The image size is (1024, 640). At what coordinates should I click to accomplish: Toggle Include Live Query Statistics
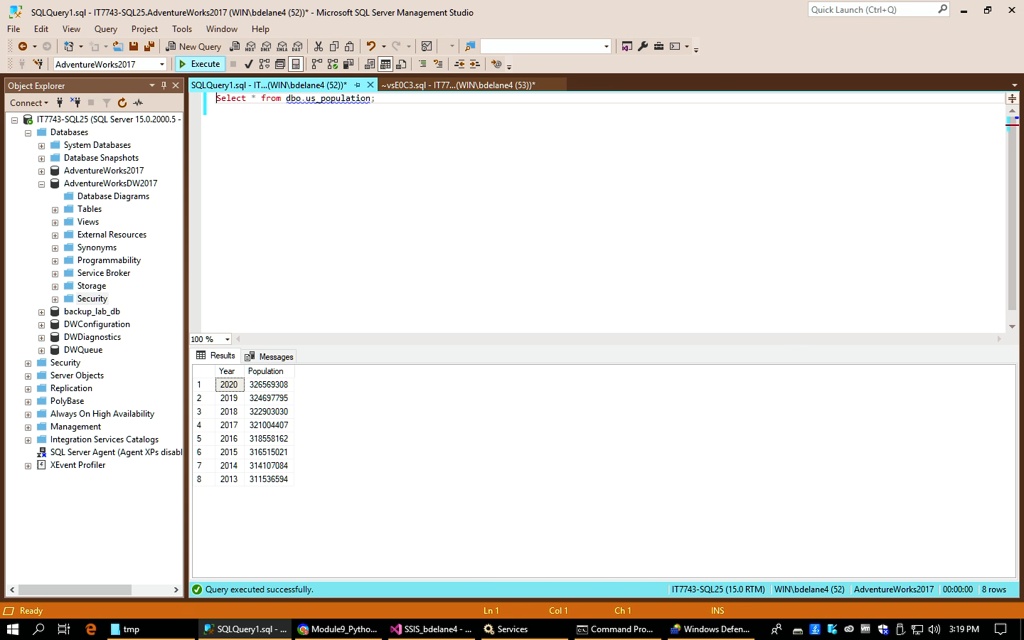[x=332, y=64]
